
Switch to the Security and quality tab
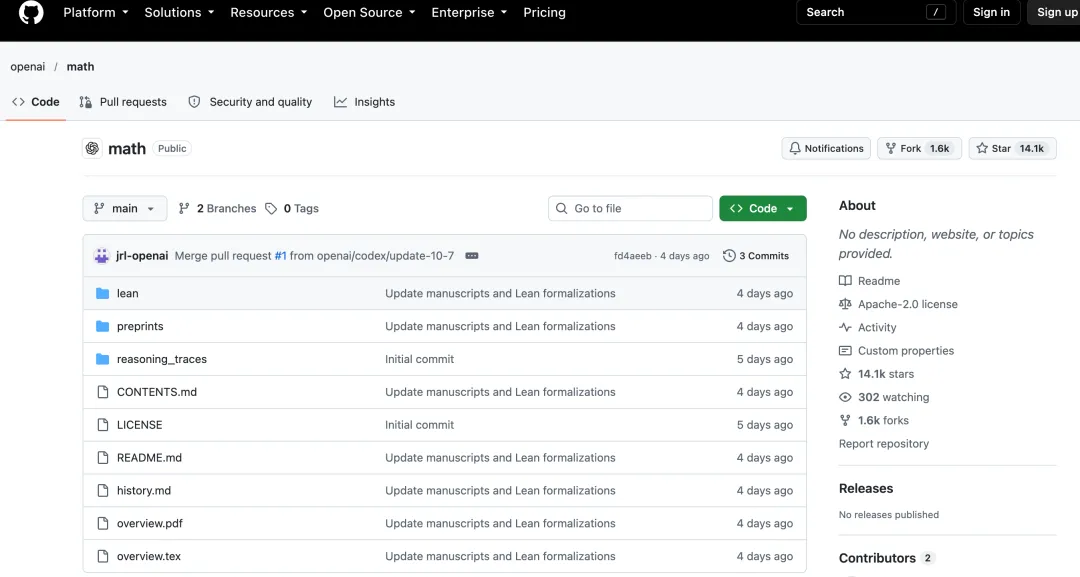click(250, 102)
